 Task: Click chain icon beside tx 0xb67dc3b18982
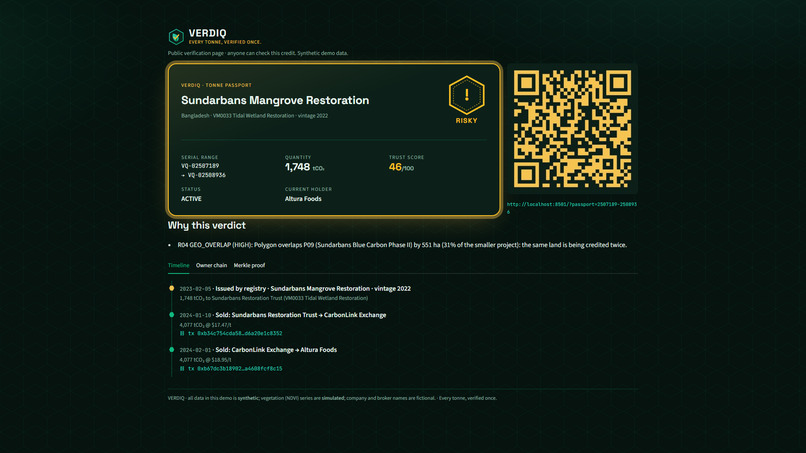coord(182,368)
